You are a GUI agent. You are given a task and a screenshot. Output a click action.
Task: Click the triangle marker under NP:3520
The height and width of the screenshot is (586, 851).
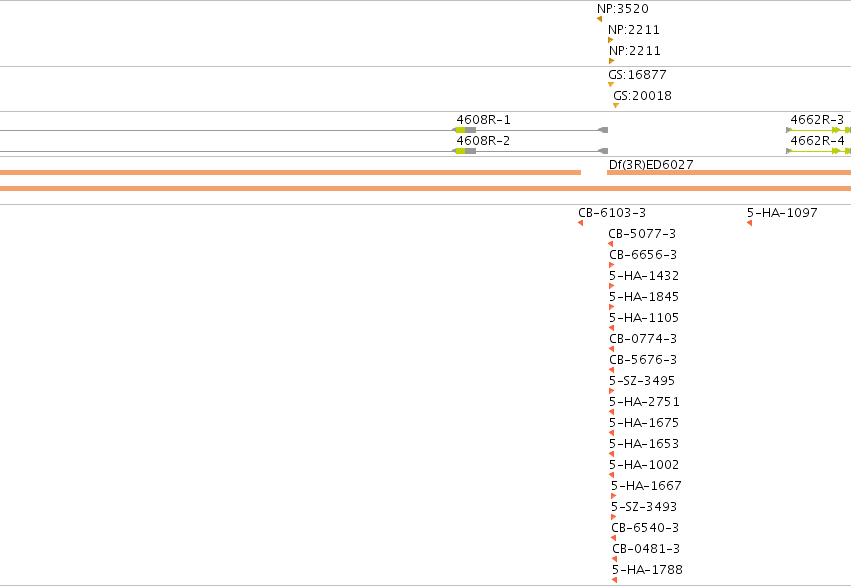(x=600, y=19)
